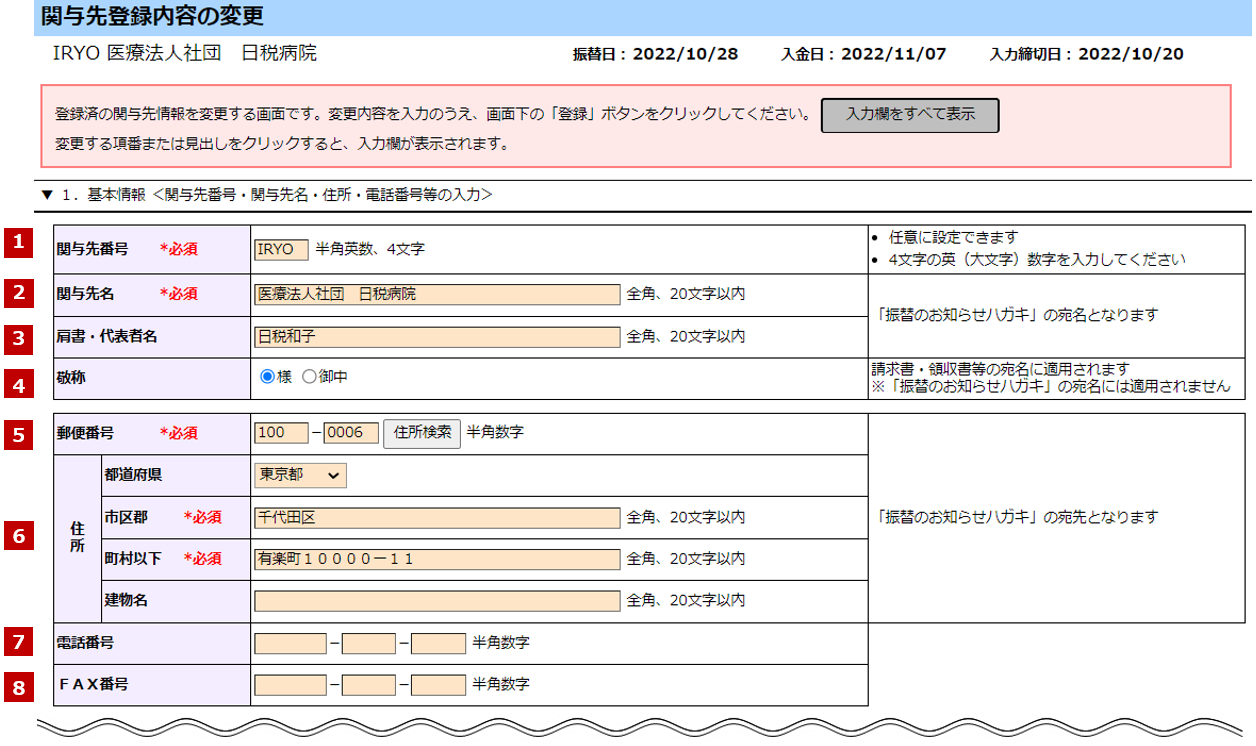This screenshot has height=746, width=1256.
Task: Click the red number 5 marker
Action: coord(18,434)
